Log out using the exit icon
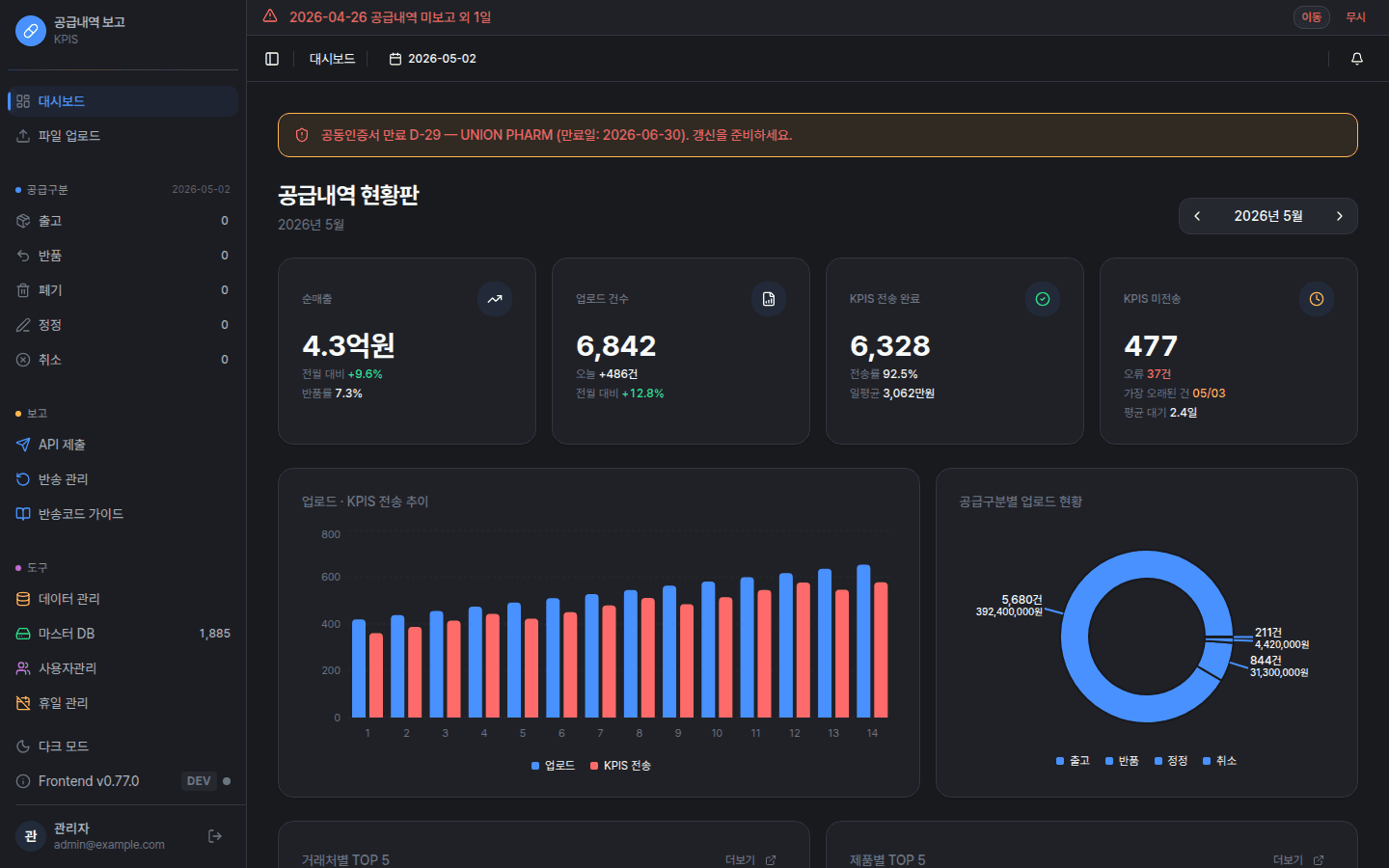The image size is (1389, 868). [x=215, y=836]
